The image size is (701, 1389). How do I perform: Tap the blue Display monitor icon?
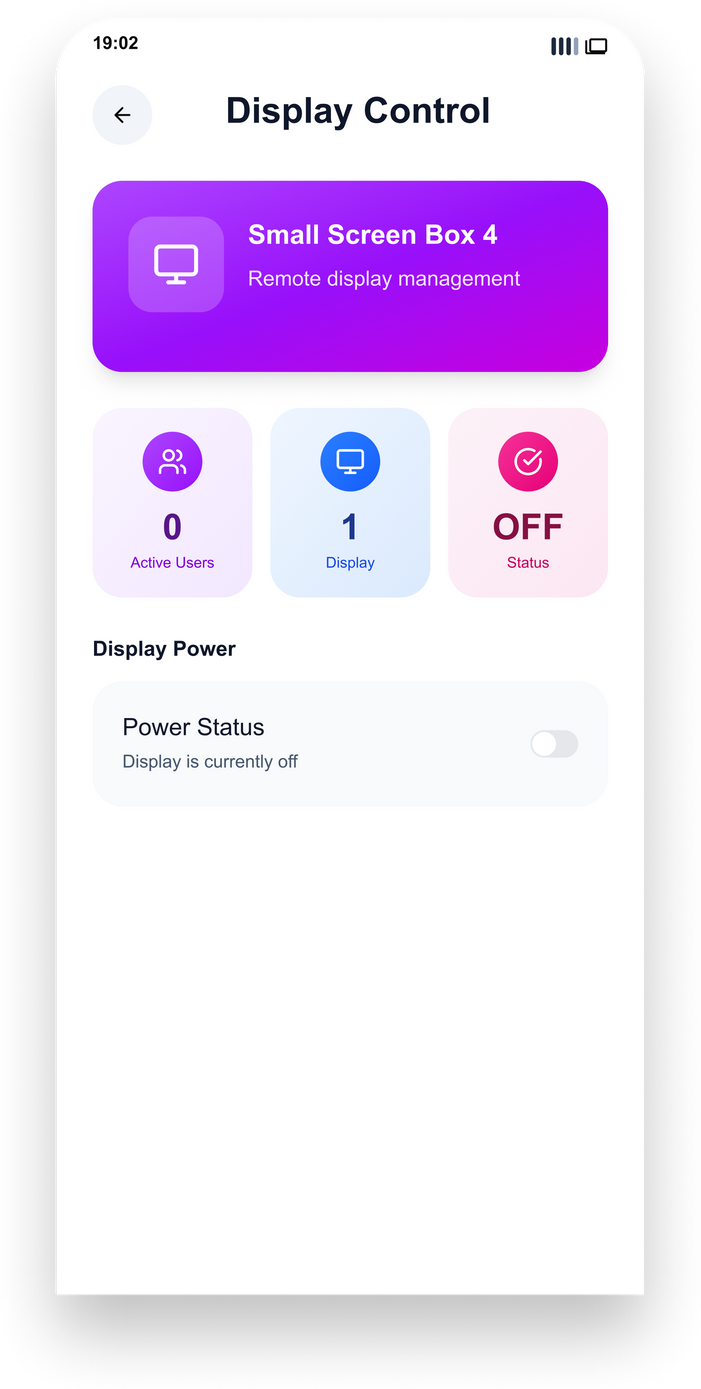pyautogui.click(x=350, y=461)
